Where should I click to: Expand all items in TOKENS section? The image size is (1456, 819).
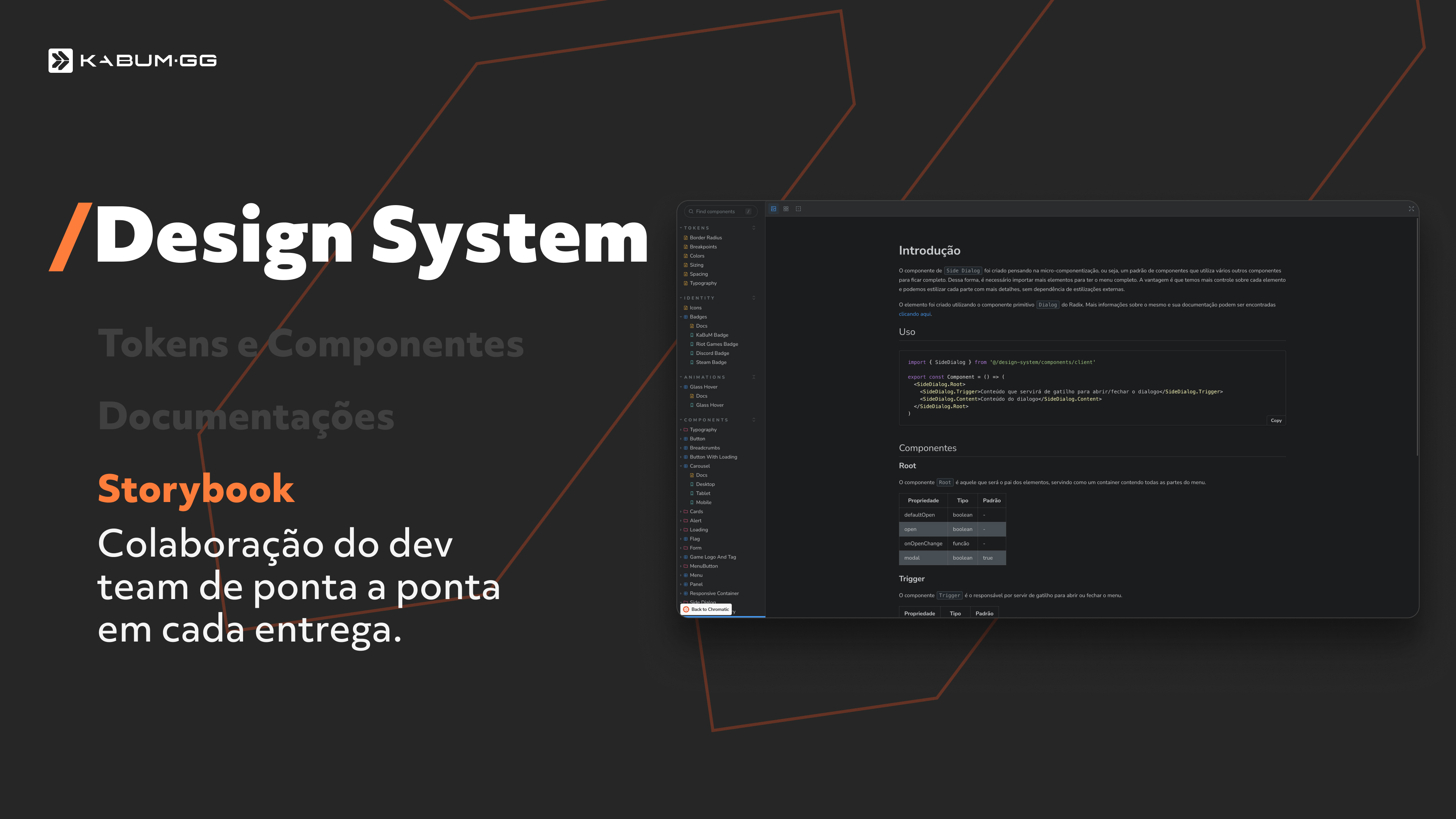(x=753, y=228)
